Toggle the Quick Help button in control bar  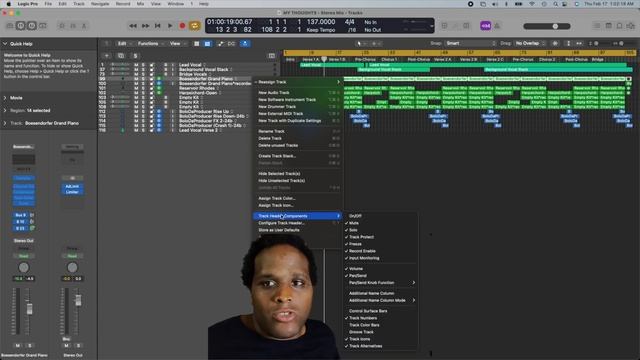(31, 26)
